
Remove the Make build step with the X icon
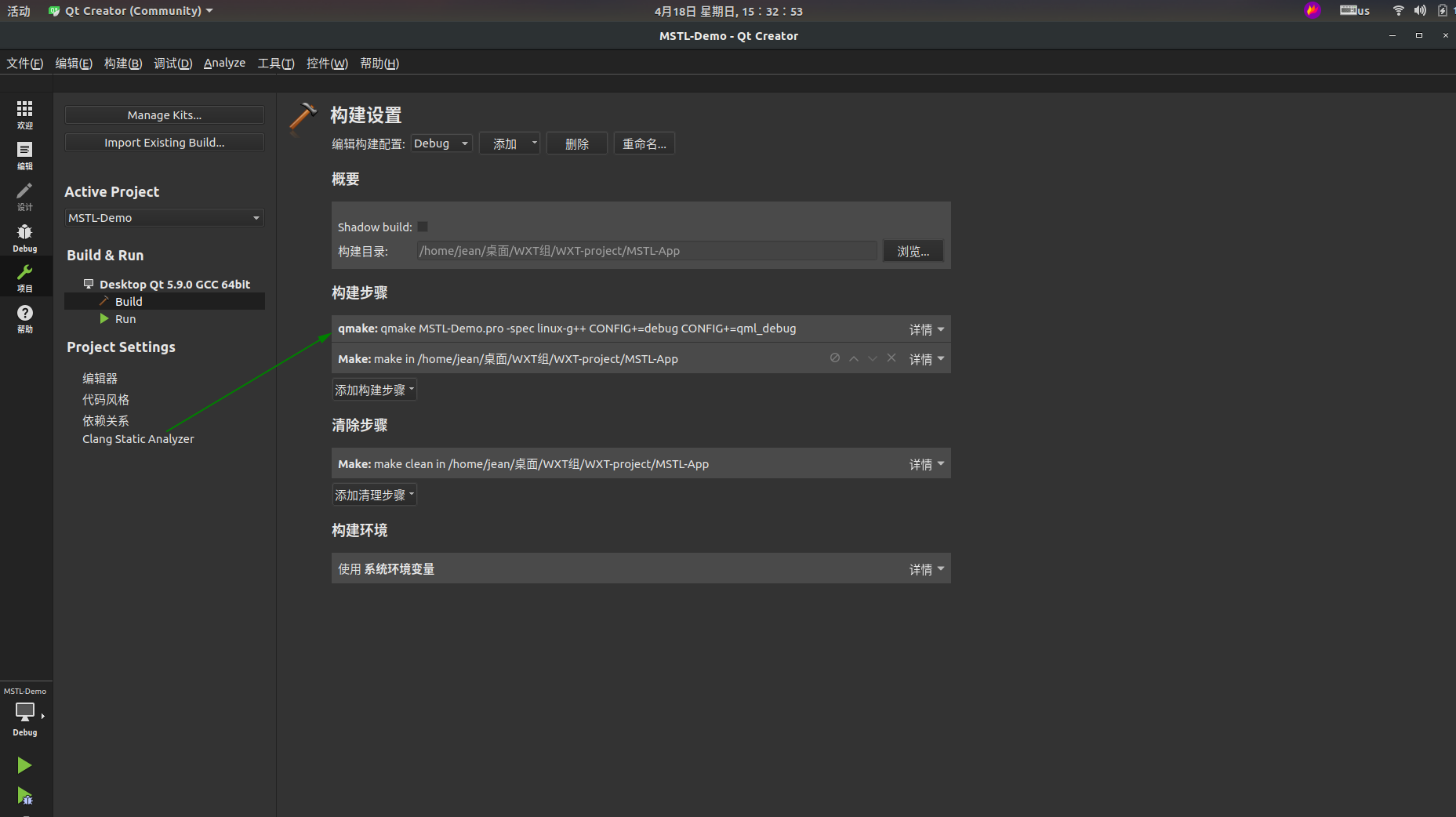891,358
